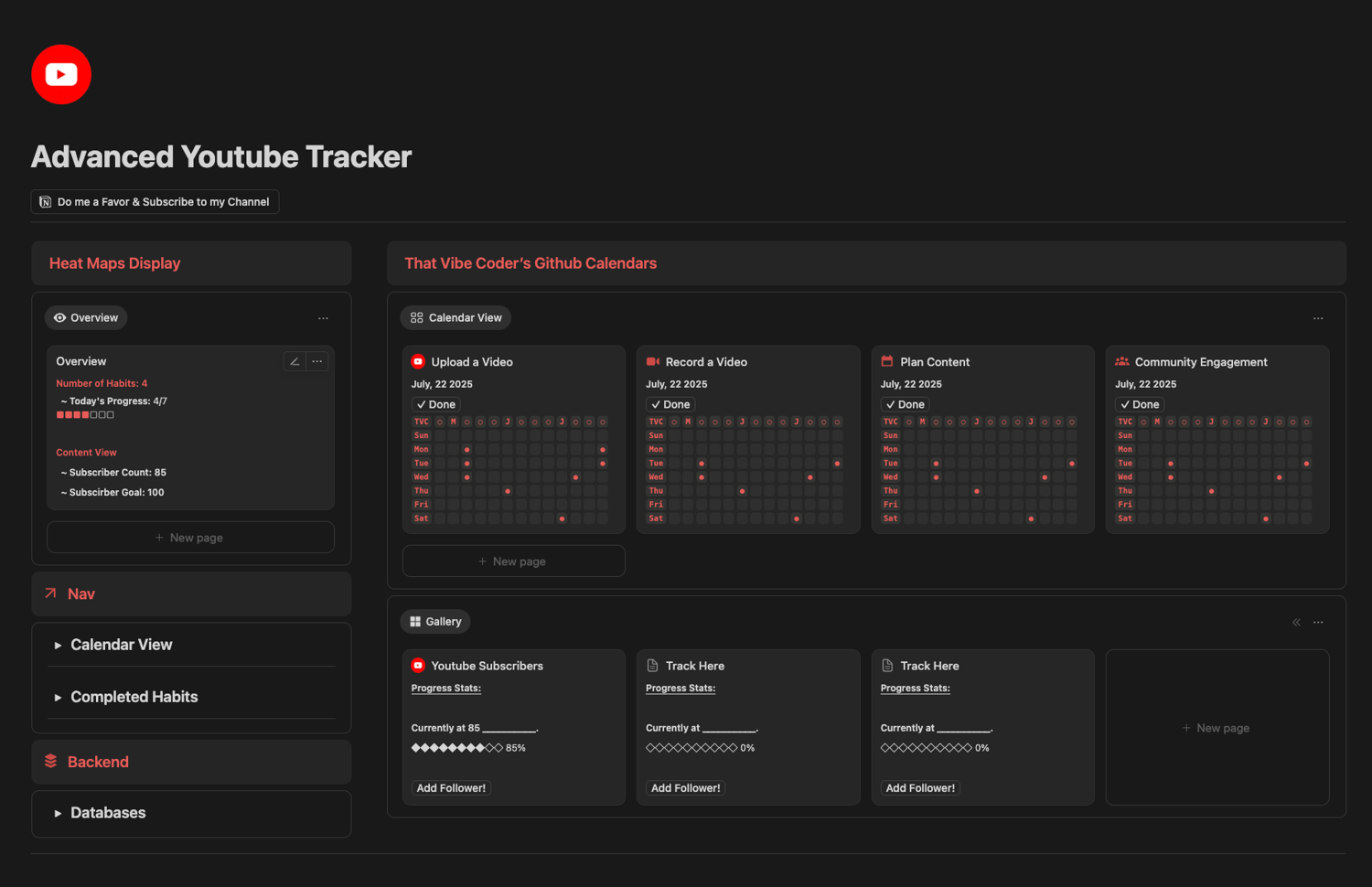Click the people icon on Community Engagement
The height and width of the screenshot is (887, 1372).
click(1122, 361)
